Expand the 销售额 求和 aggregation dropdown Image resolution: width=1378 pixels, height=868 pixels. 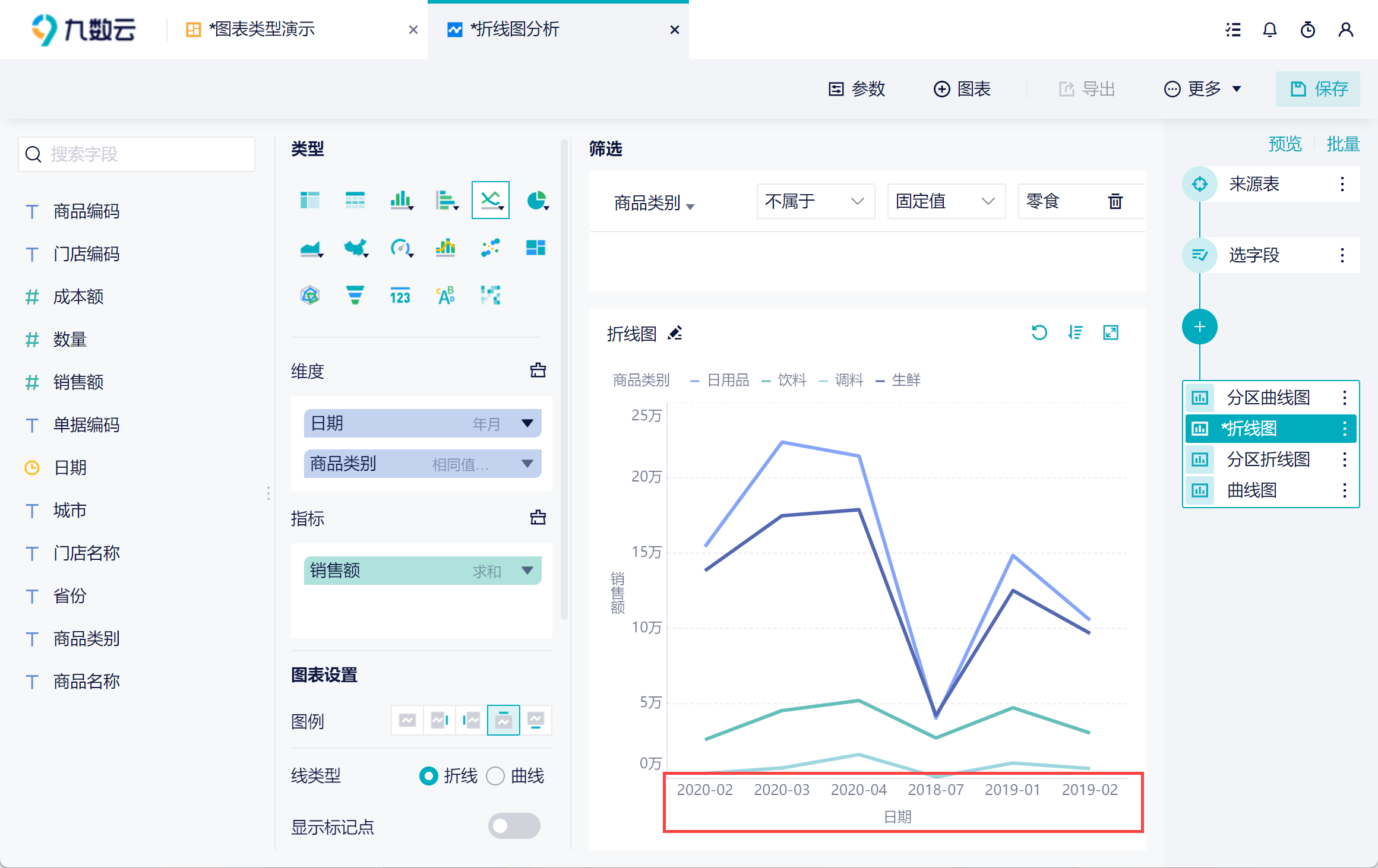pyautogui.click(x=527, y=571)
